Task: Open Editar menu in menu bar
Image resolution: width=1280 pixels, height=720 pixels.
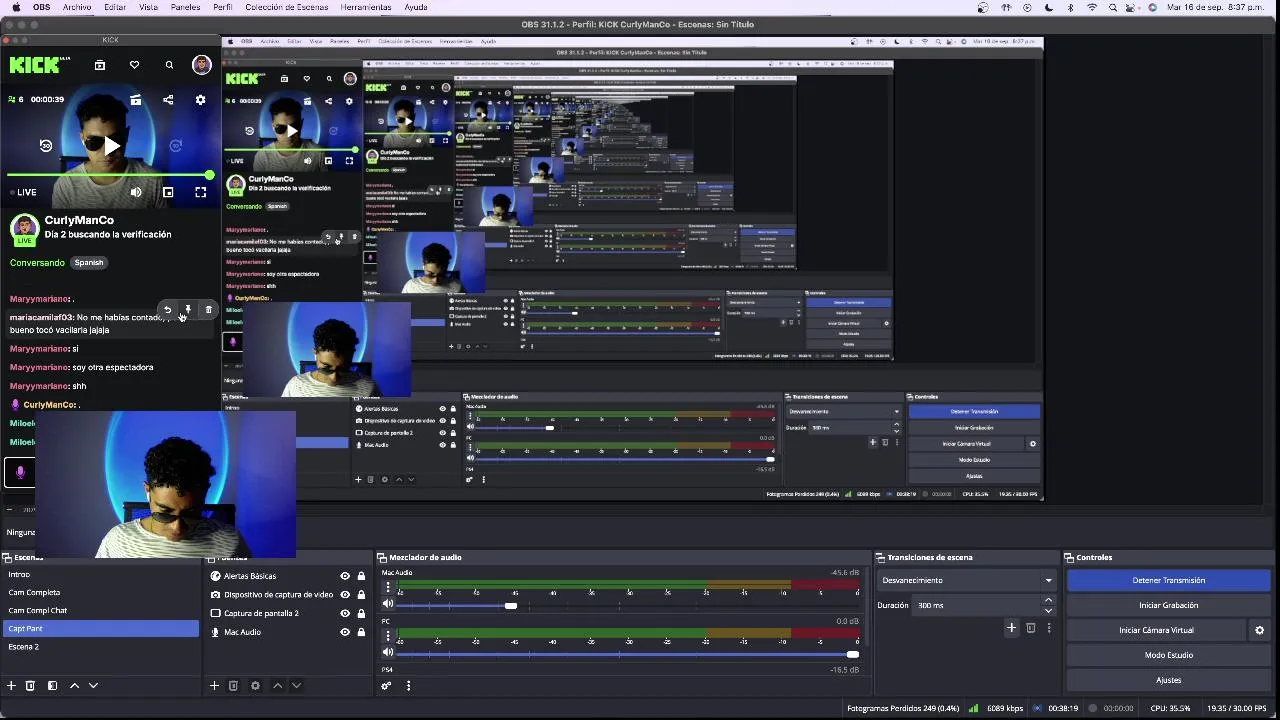Action: (115, 7)
